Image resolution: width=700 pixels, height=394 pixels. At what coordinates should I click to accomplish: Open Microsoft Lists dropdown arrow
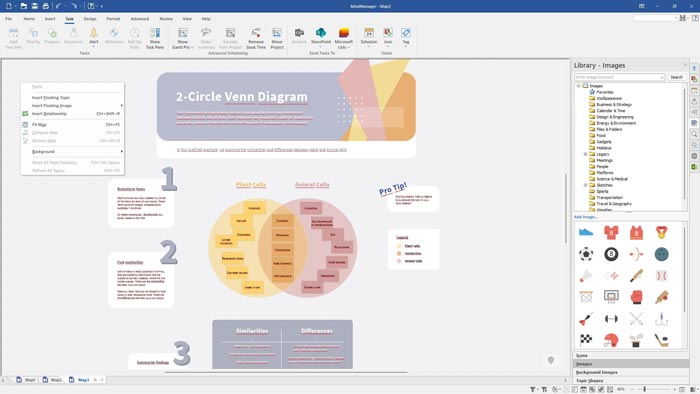348,47
